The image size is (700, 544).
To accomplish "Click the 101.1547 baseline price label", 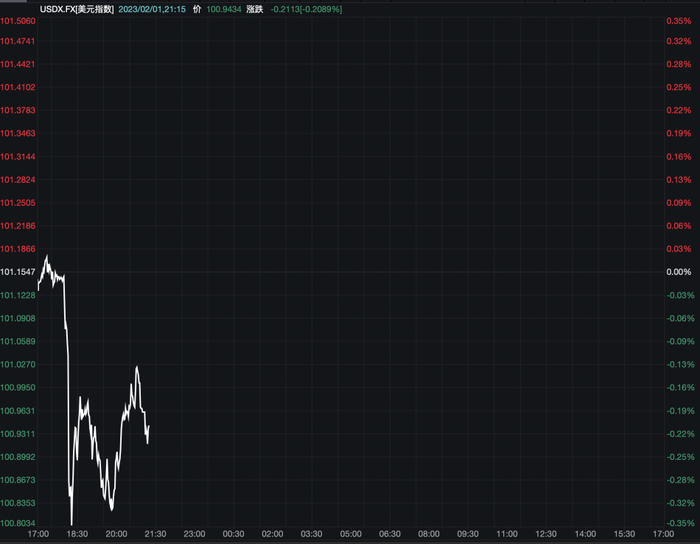I will pos(18,272).
